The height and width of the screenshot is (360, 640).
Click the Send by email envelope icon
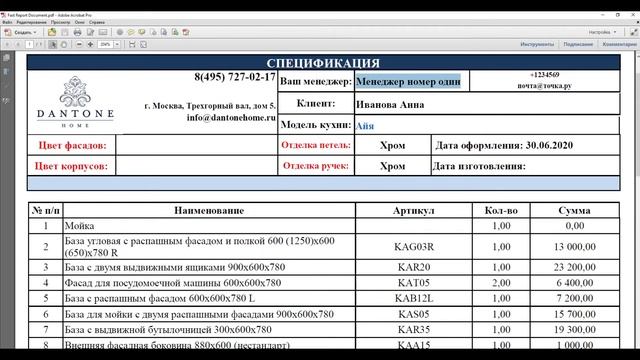tap(103, 32)
